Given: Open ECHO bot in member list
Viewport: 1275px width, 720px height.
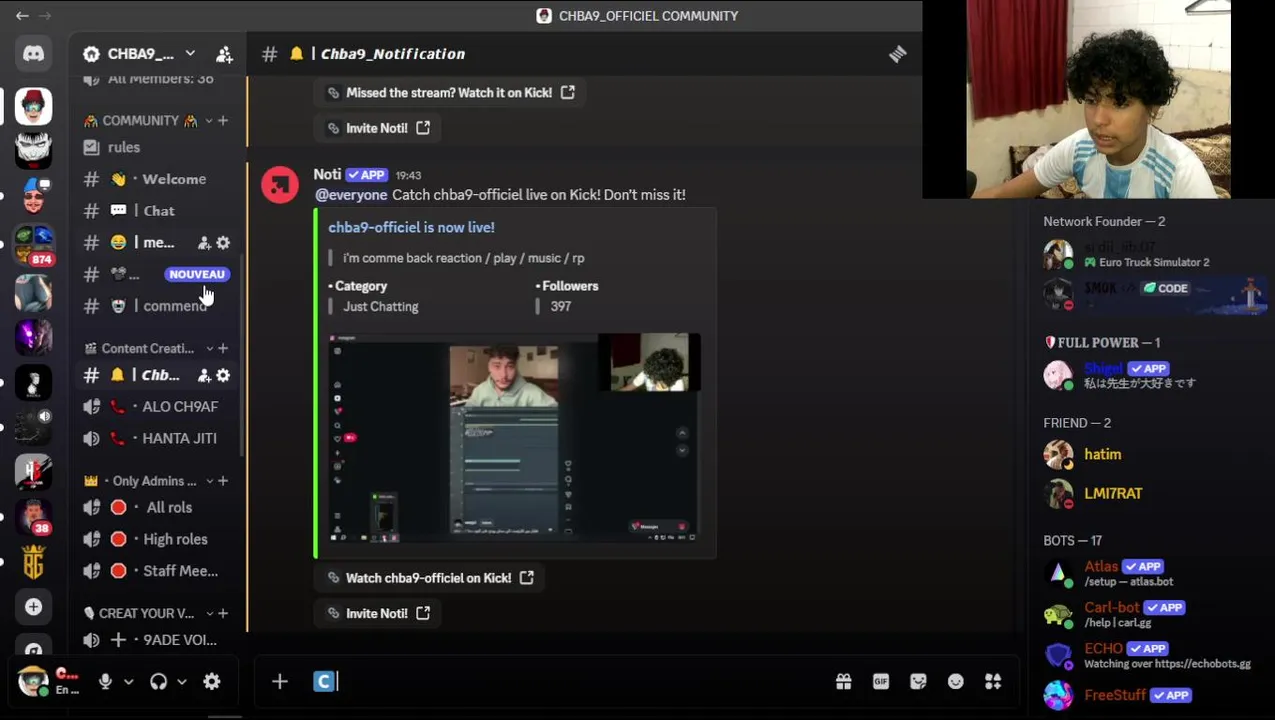Looking at the screenshot, I should pos(1149,655).
